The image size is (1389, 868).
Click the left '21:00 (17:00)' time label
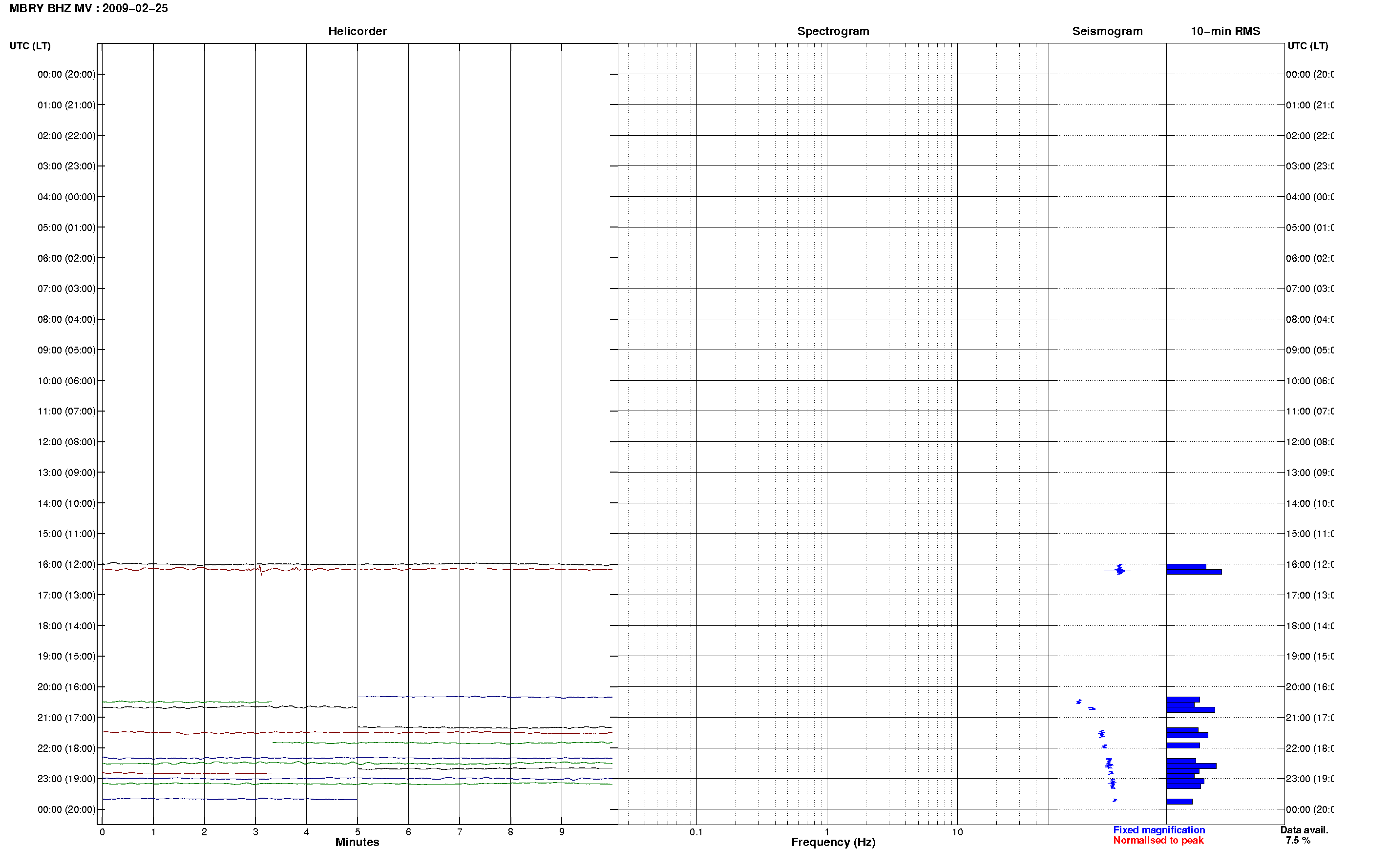[x=66, y=718]
